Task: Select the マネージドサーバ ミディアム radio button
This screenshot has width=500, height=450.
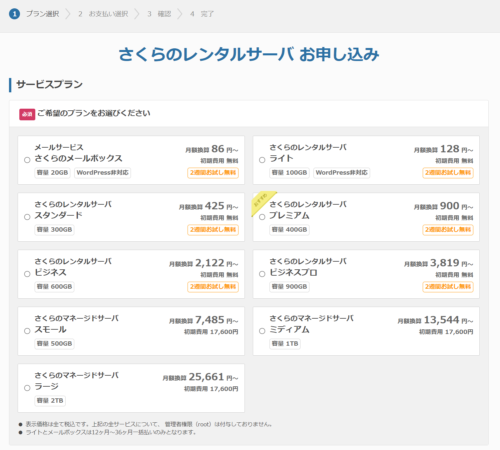Action: [262, 331]
